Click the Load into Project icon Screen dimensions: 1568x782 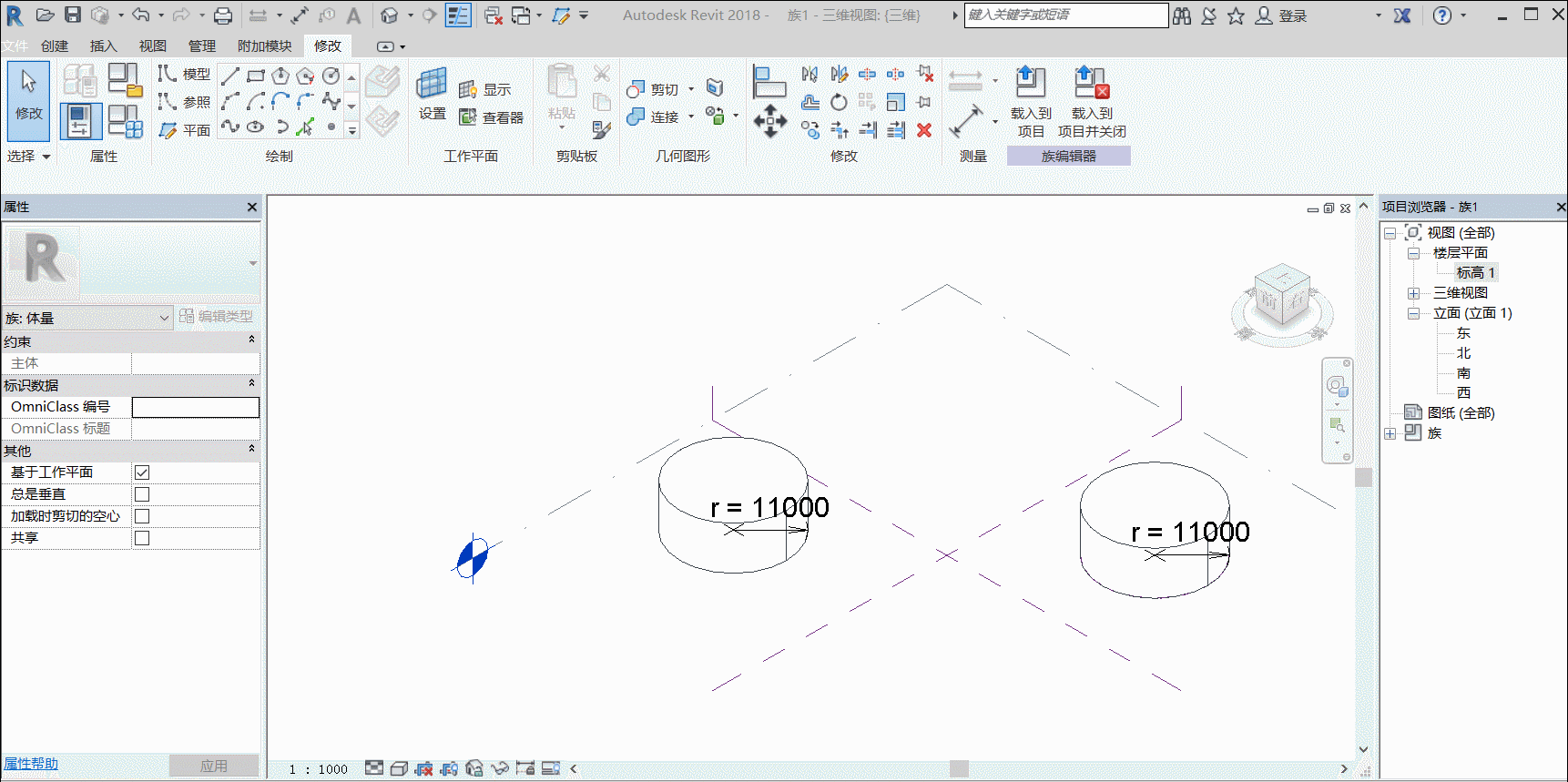pos(1031,101)
